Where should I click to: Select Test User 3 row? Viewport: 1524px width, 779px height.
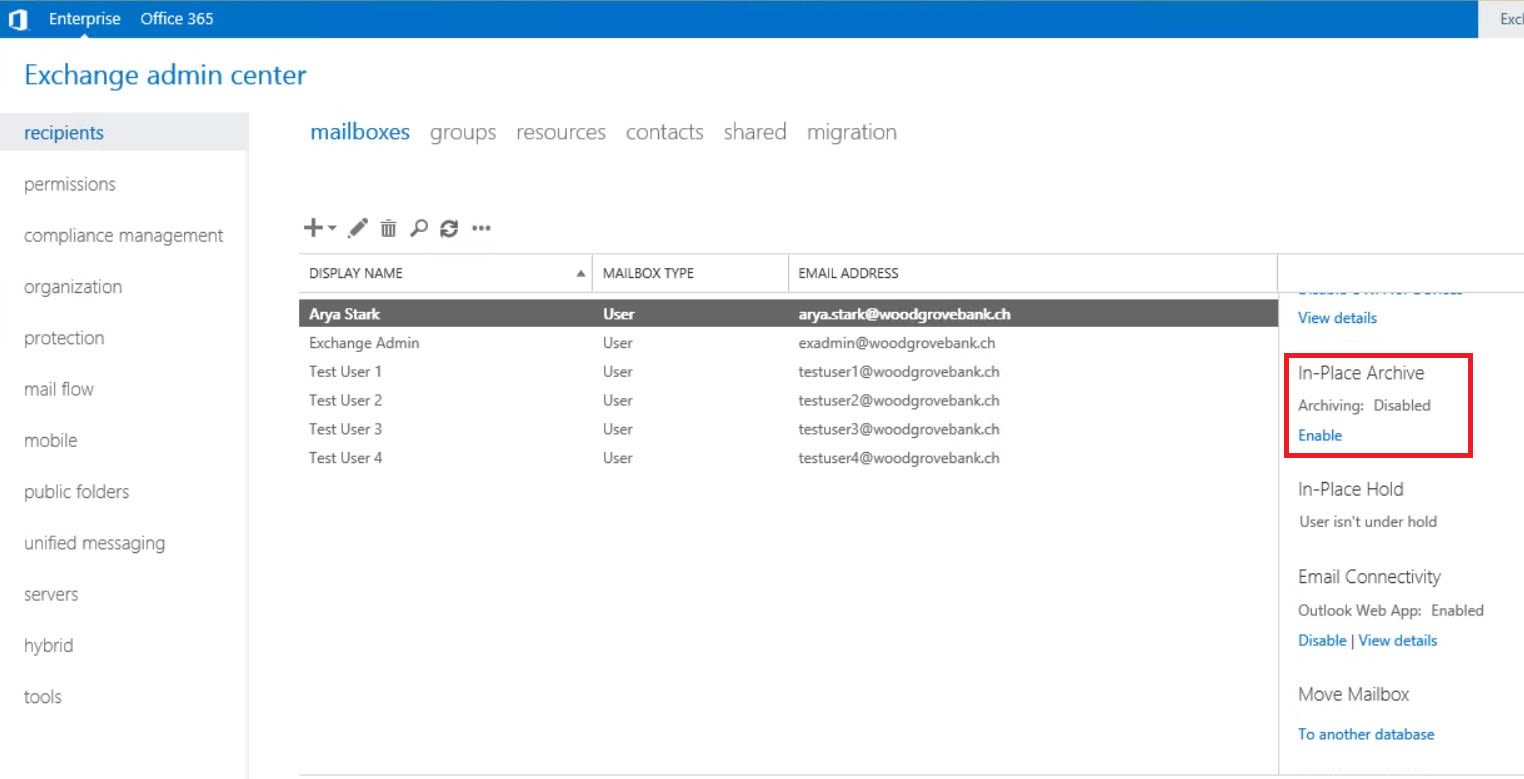coord(788,429)
